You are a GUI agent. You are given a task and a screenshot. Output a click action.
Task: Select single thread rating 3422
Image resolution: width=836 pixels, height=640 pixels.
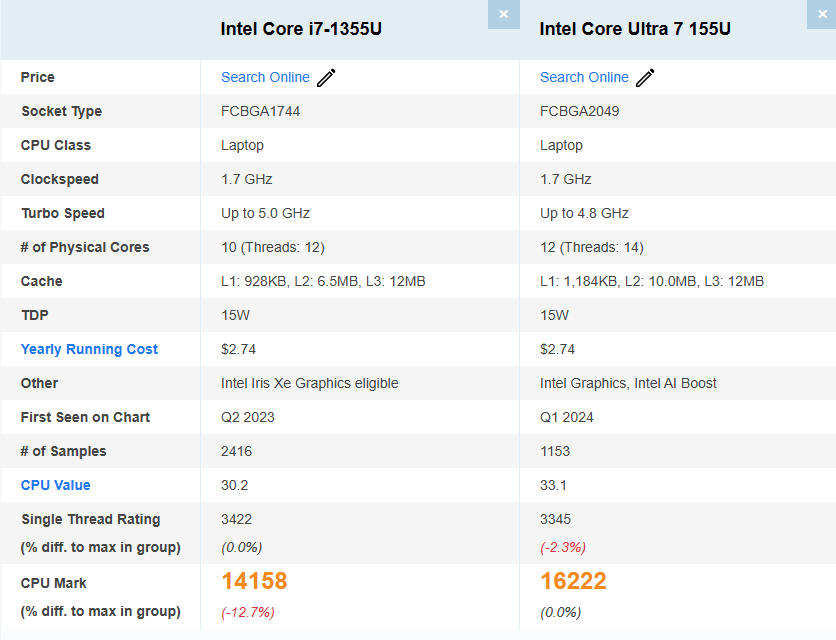point(236,519)
